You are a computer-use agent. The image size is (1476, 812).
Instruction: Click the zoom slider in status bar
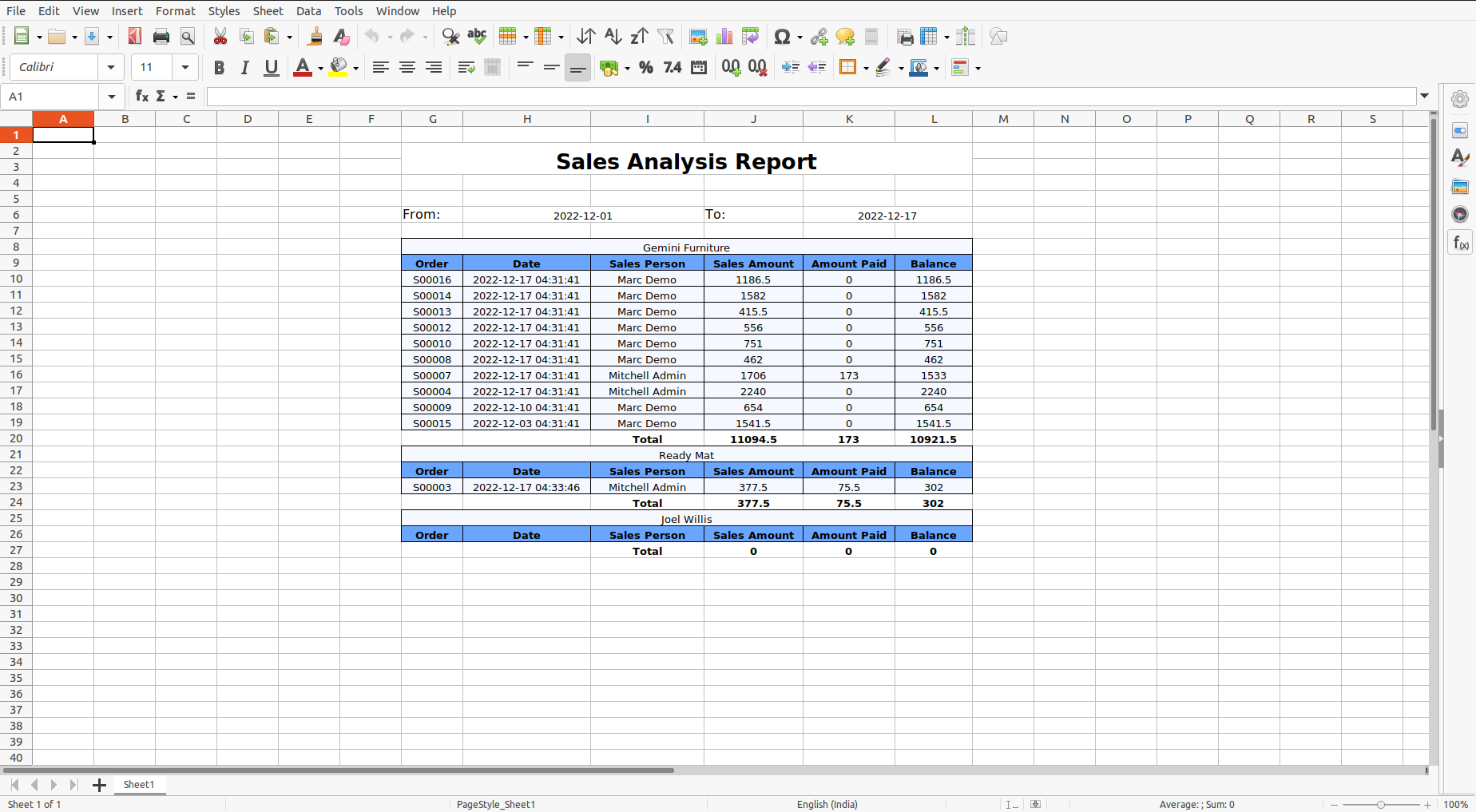(x=1380, y=804)
